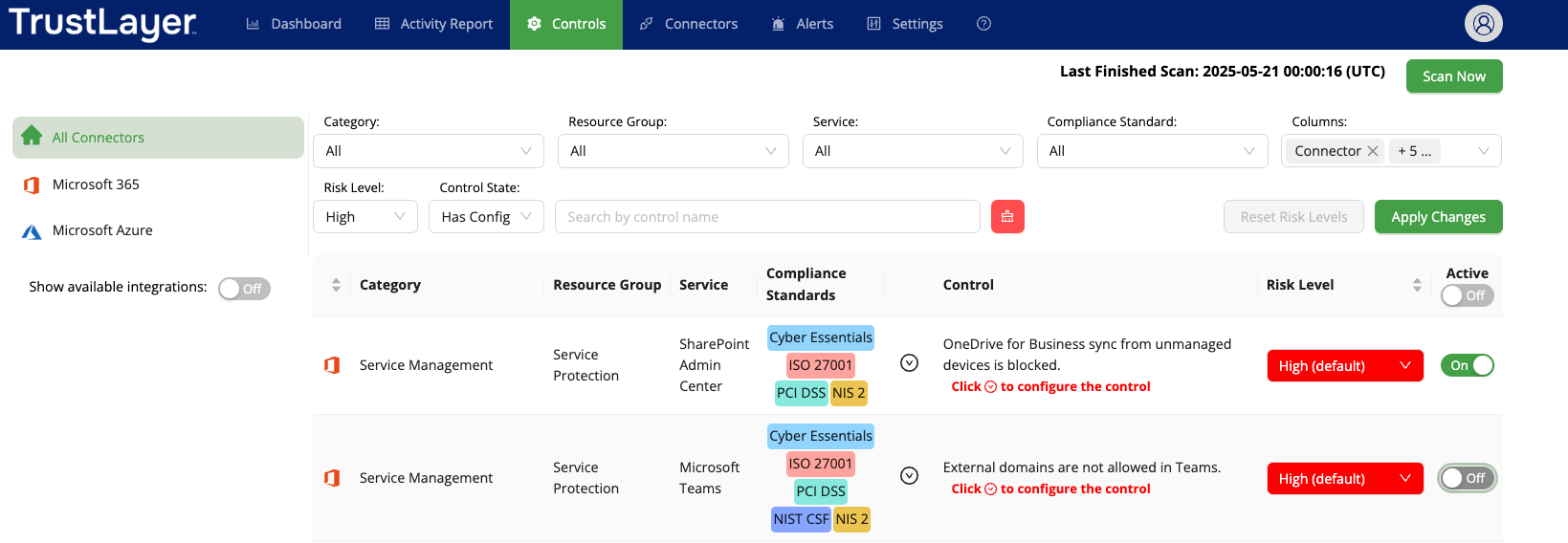1568x543 pixels.
Task: Enable External domains Teams control switch
Action: click(1467, 478)
